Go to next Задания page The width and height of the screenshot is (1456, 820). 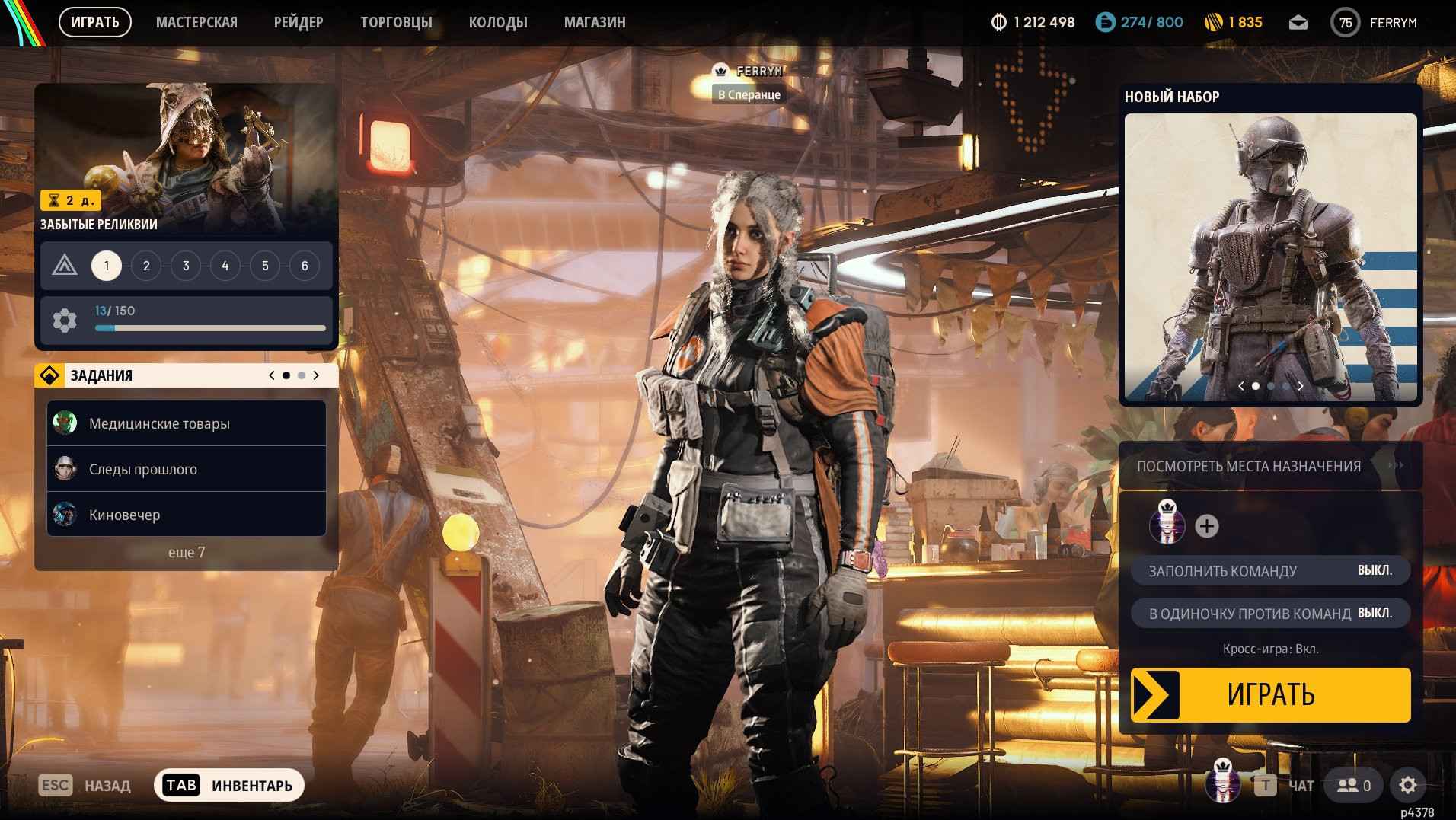pos(316,375)
